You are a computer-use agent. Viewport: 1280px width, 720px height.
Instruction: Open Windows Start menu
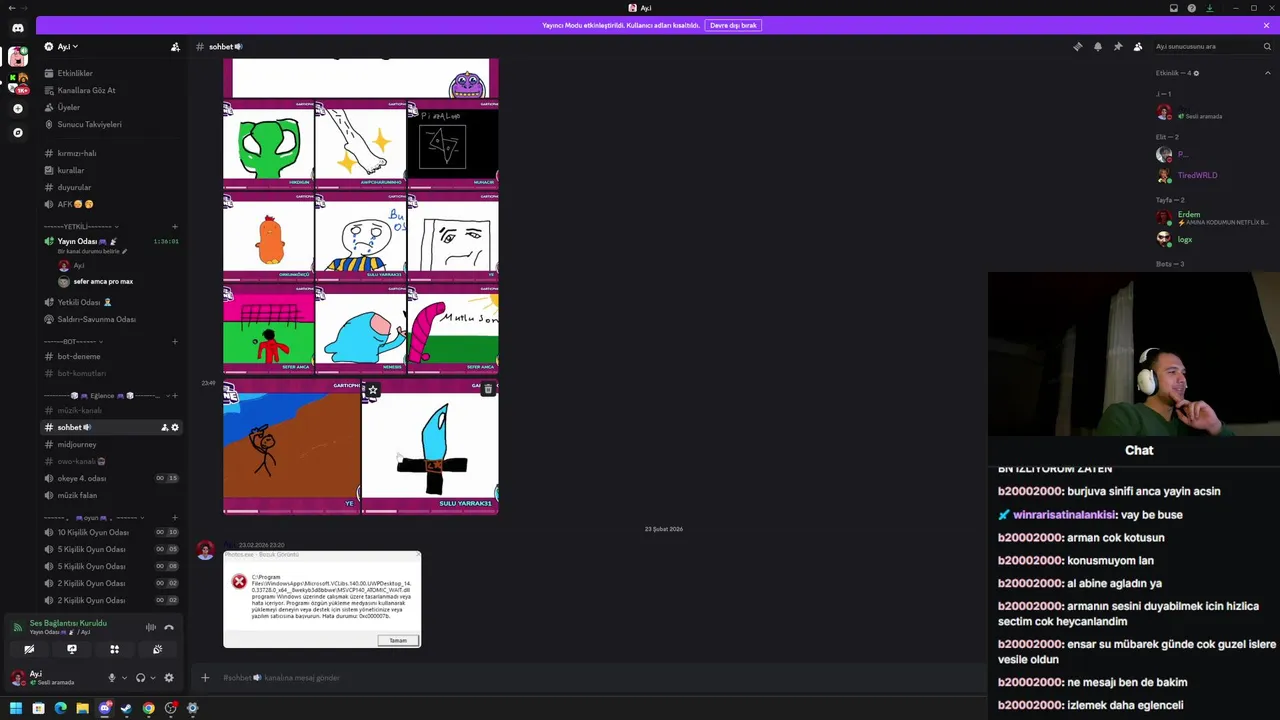pos(16,709)
